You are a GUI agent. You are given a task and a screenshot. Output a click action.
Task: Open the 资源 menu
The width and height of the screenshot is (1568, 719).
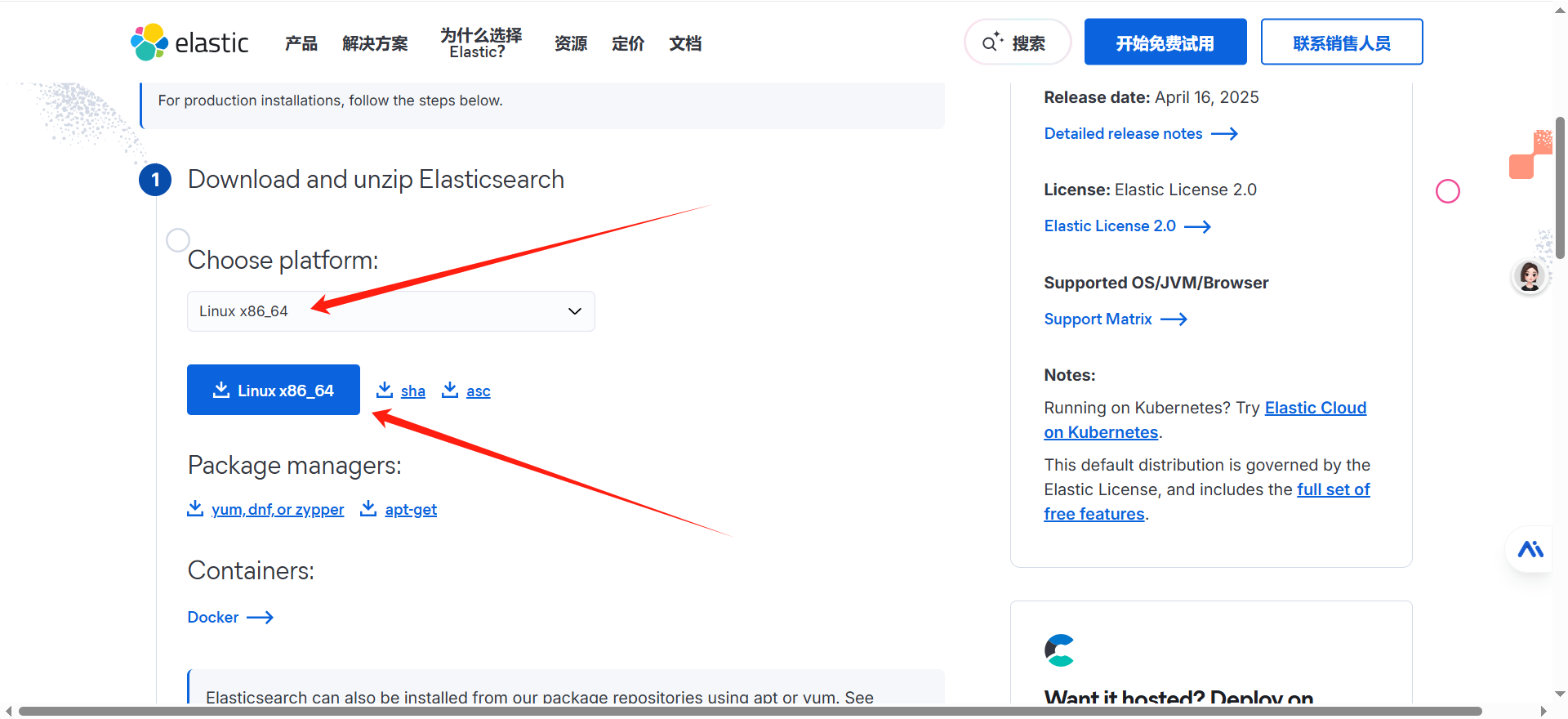571,43
